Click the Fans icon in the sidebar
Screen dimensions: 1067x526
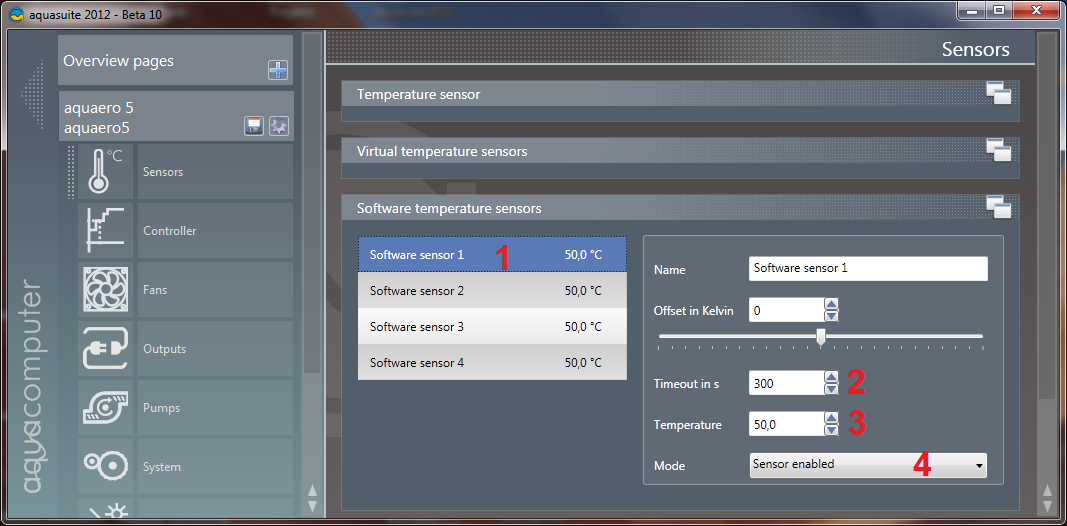pos(105,290)
